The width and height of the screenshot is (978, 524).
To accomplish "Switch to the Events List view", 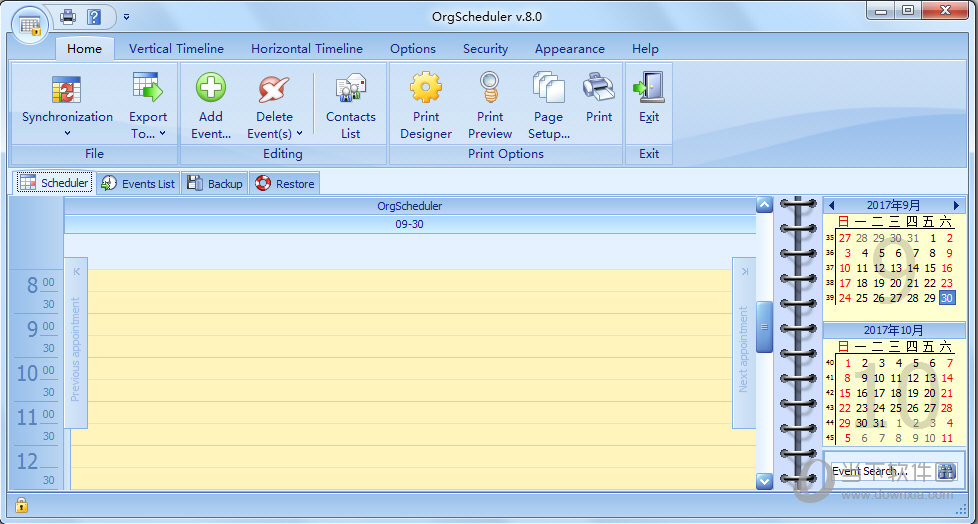I will point(139,183).
